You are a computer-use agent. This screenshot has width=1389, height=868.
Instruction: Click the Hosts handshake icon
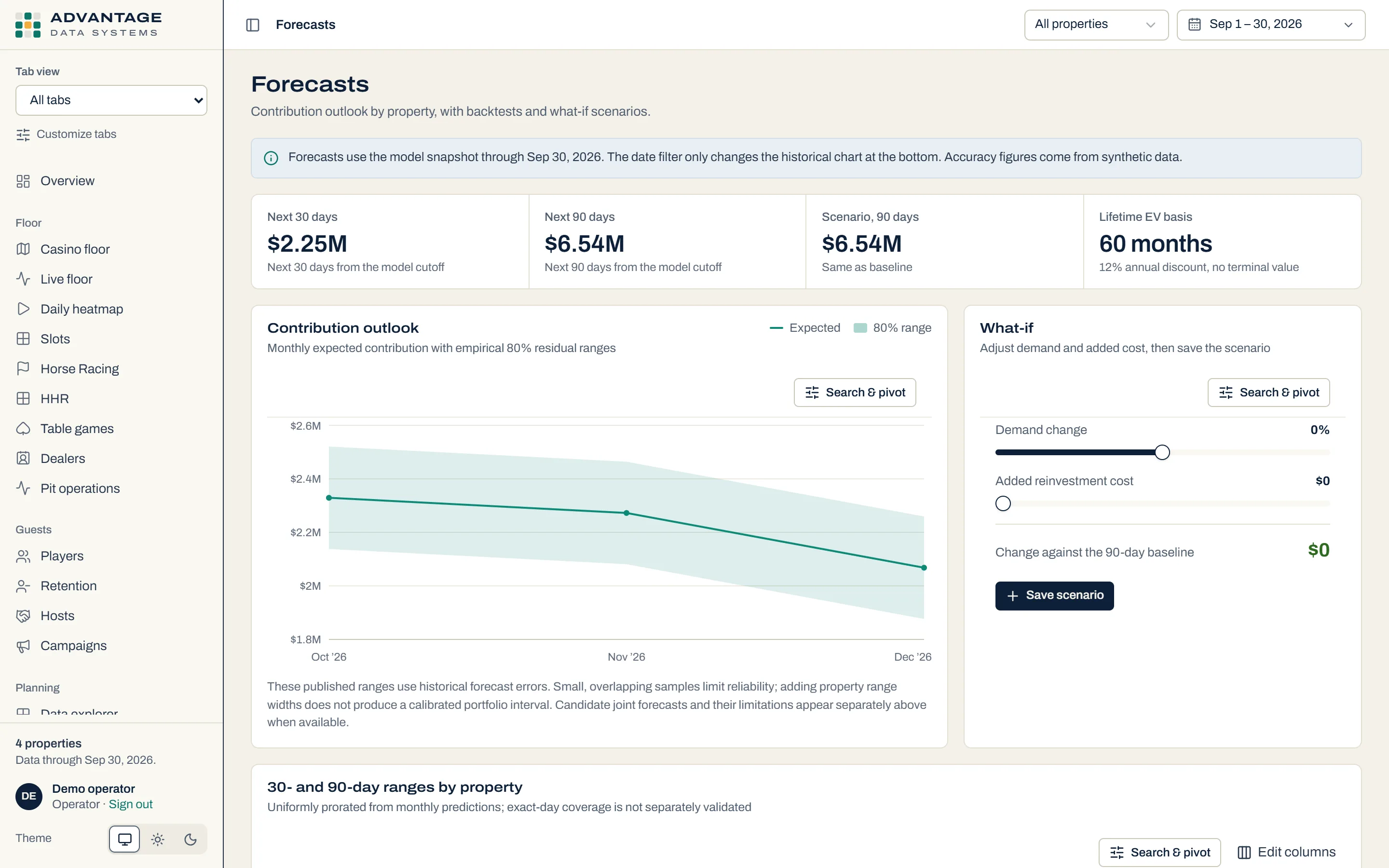pyautogui.click(x=23, y=615)
